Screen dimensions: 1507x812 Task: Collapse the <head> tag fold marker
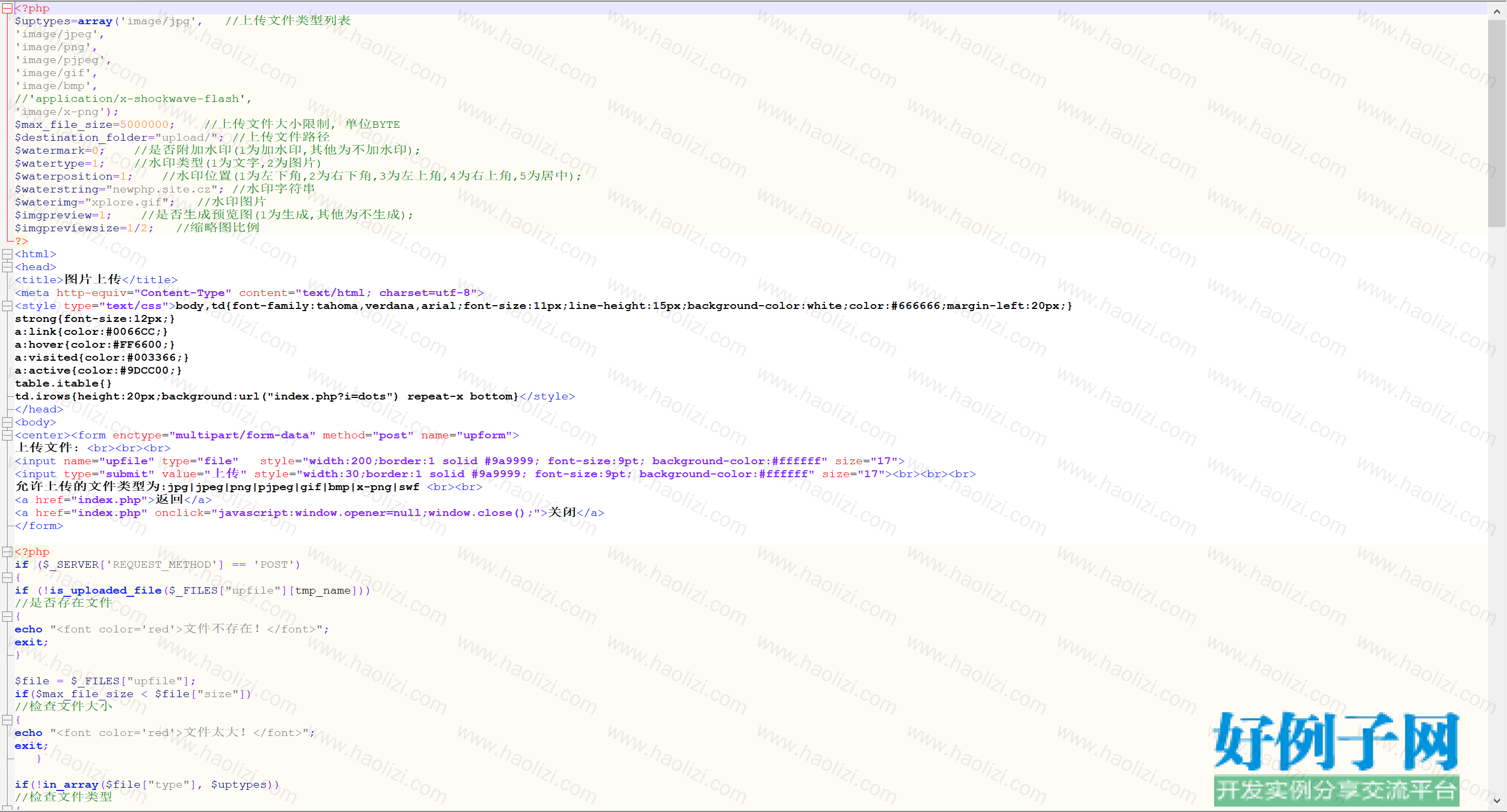(x=7, y=267)
